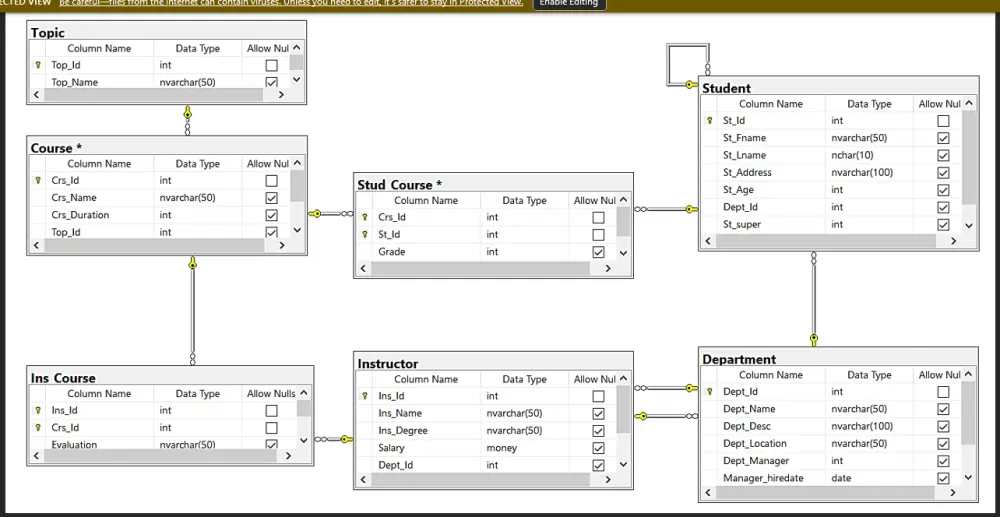This screenshot has height=517, width=1000.
Task: Click the key icon for Crs_Id in Course table
Action: coord(38,180)
